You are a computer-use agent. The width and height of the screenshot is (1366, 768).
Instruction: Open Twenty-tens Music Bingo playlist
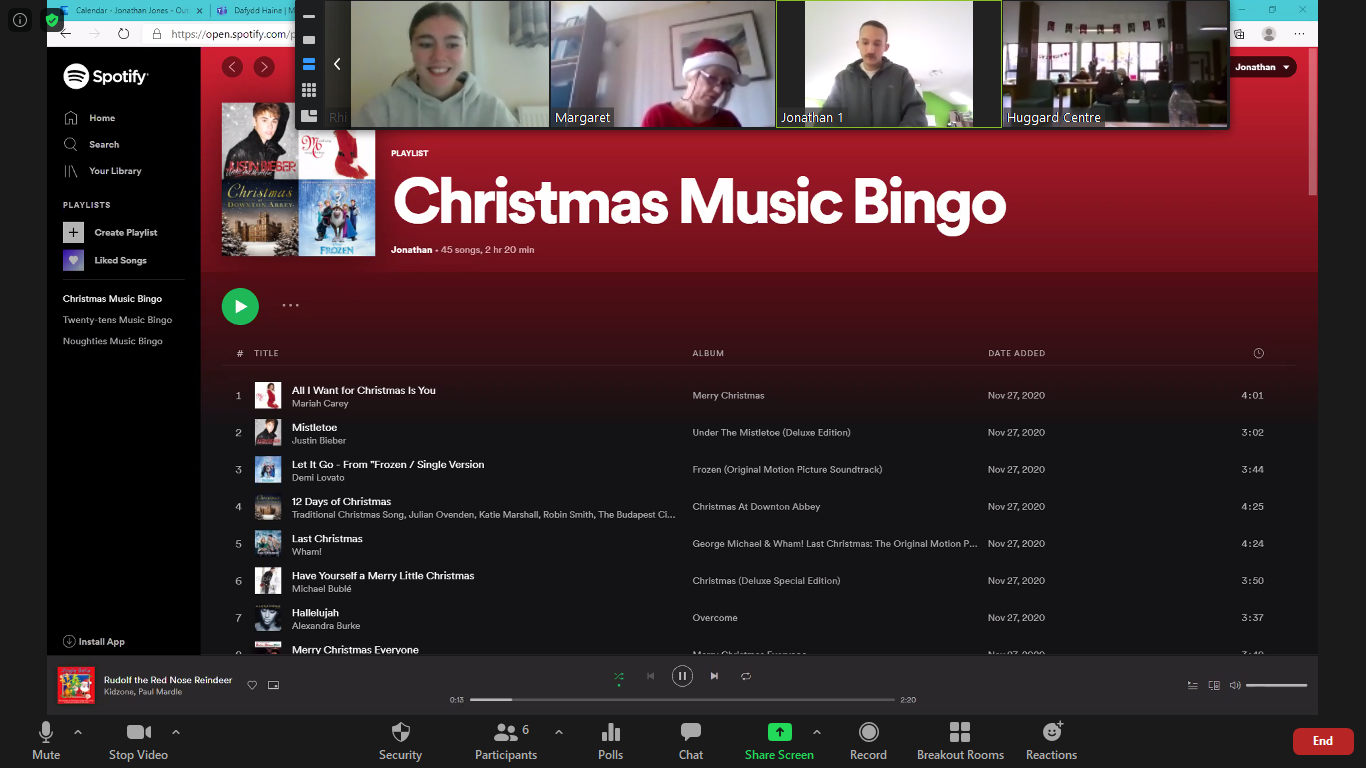(117, 320)
